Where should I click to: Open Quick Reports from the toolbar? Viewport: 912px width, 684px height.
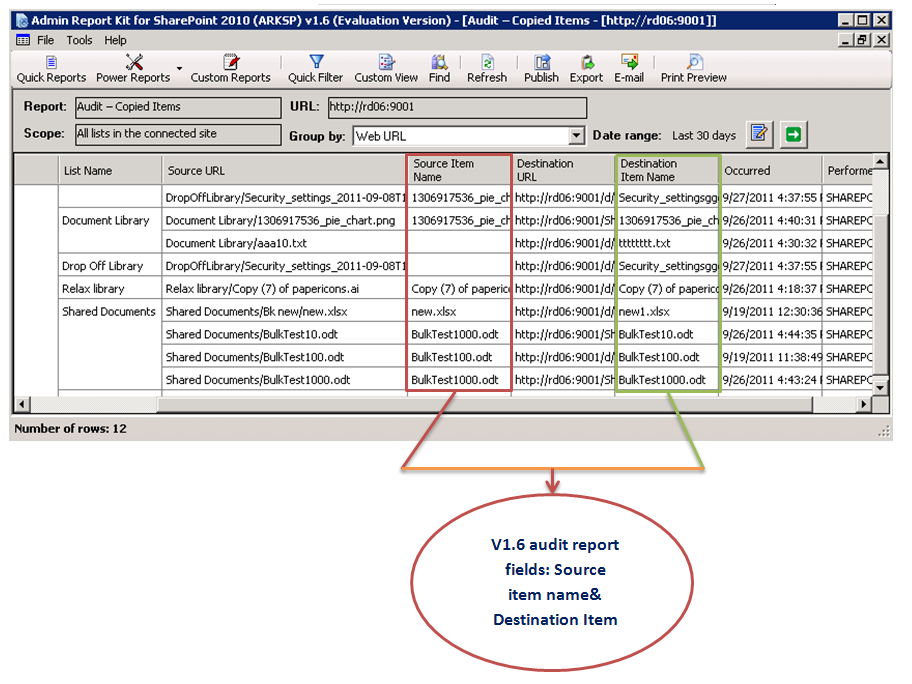click(51, 70)
